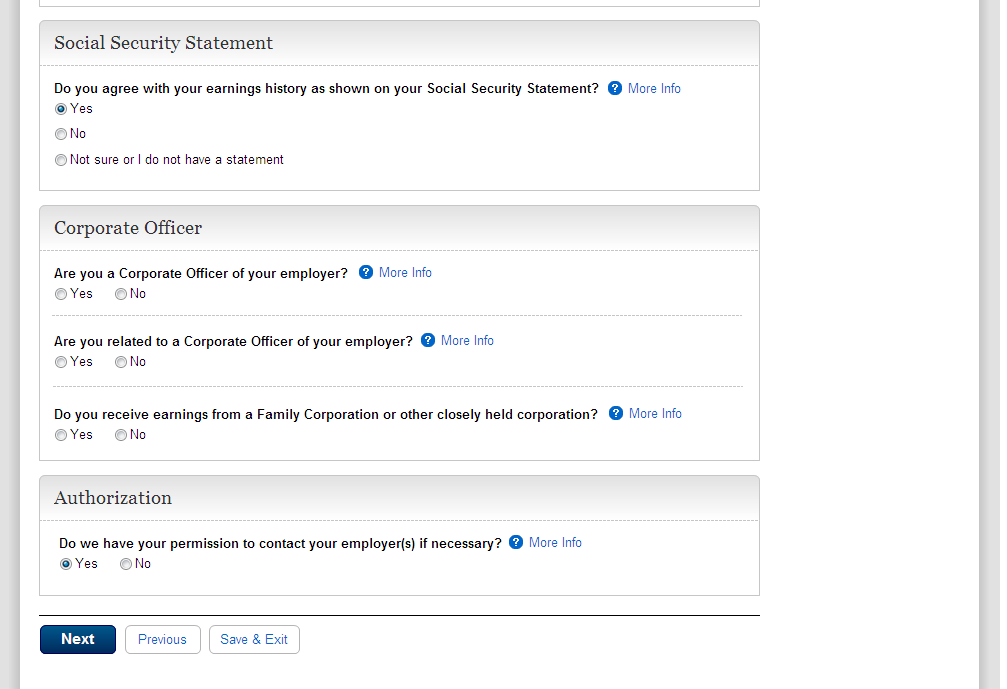Select No for Family Corporation earnings
1007x689 pixels.
[x=121, y=435]
